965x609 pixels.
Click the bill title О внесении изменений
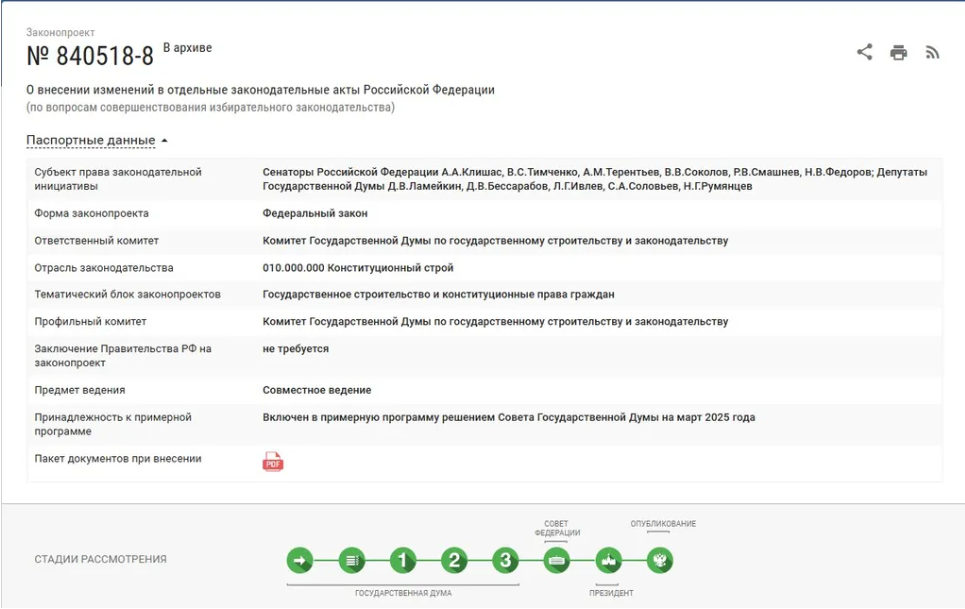260,90
